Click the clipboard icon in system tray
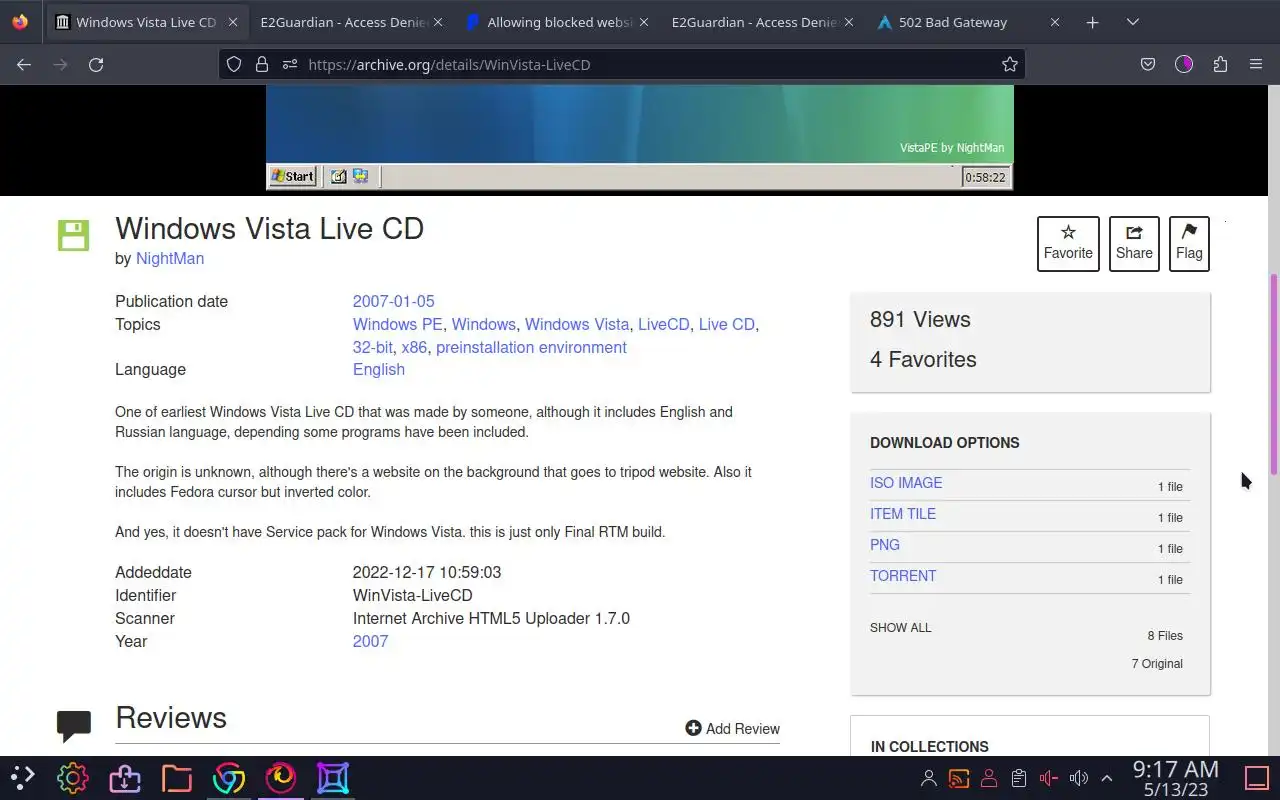The image size is (1280, 800). [1018, 778]
